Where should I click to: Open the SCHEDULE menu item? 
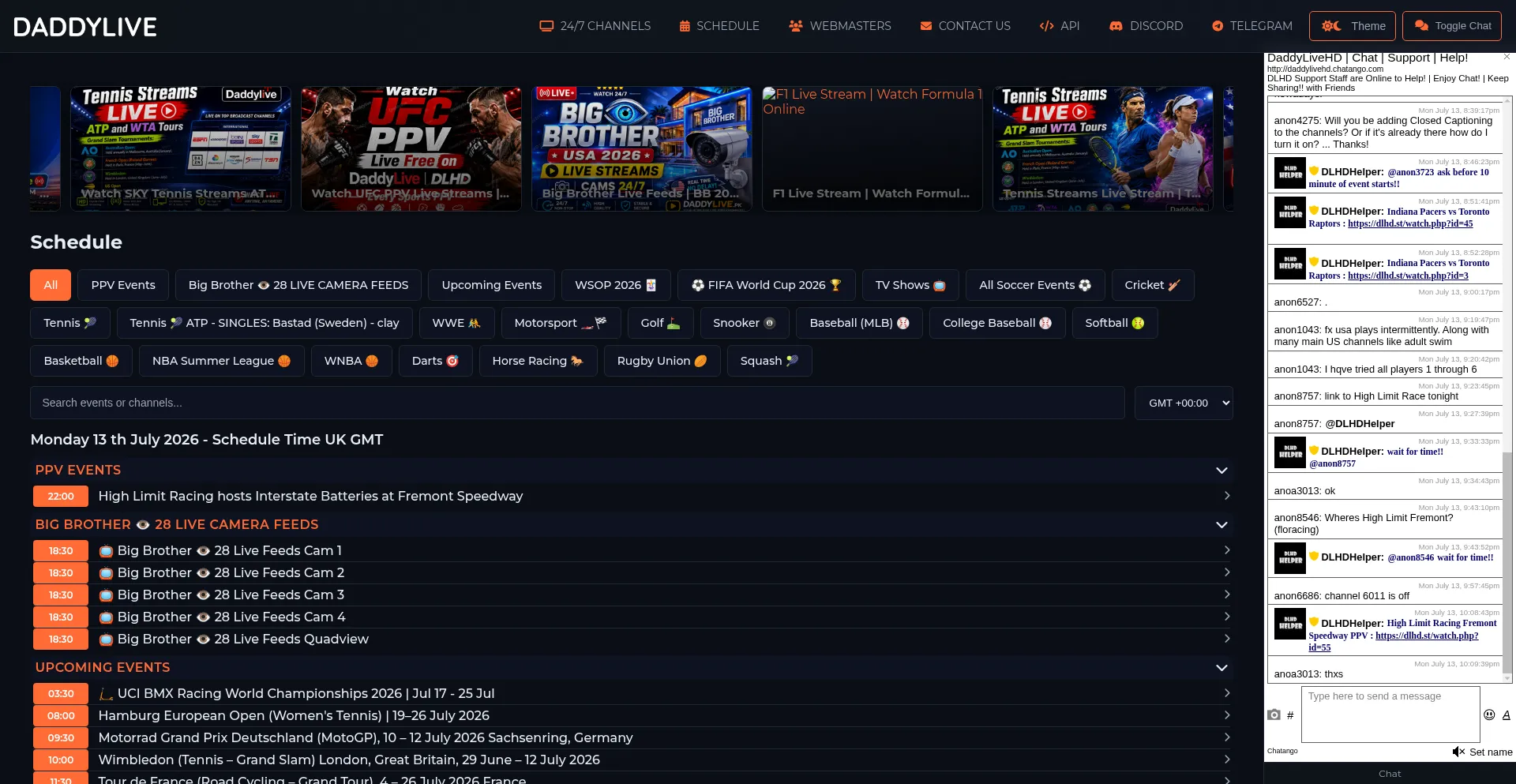point(719,26)
